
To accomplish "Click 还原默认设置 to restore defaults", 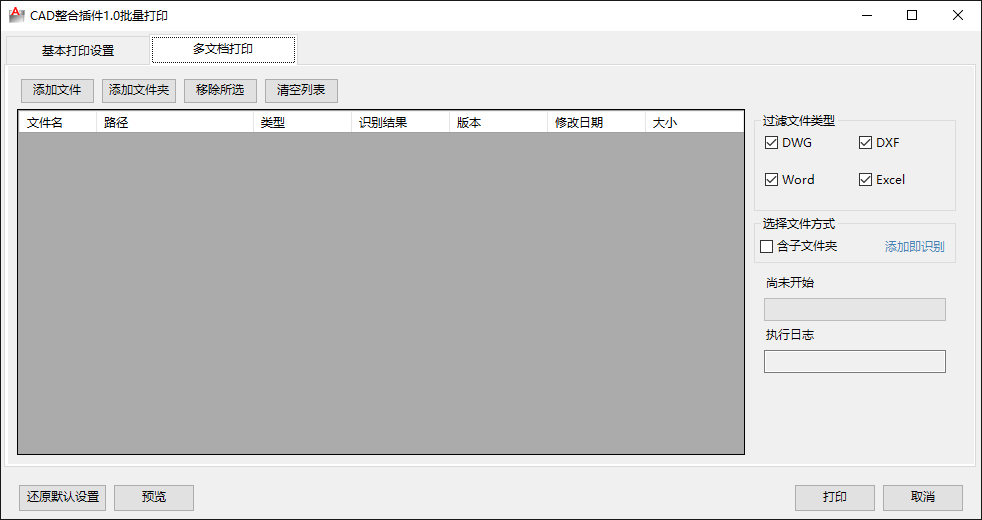I will [x=63, y=497].
